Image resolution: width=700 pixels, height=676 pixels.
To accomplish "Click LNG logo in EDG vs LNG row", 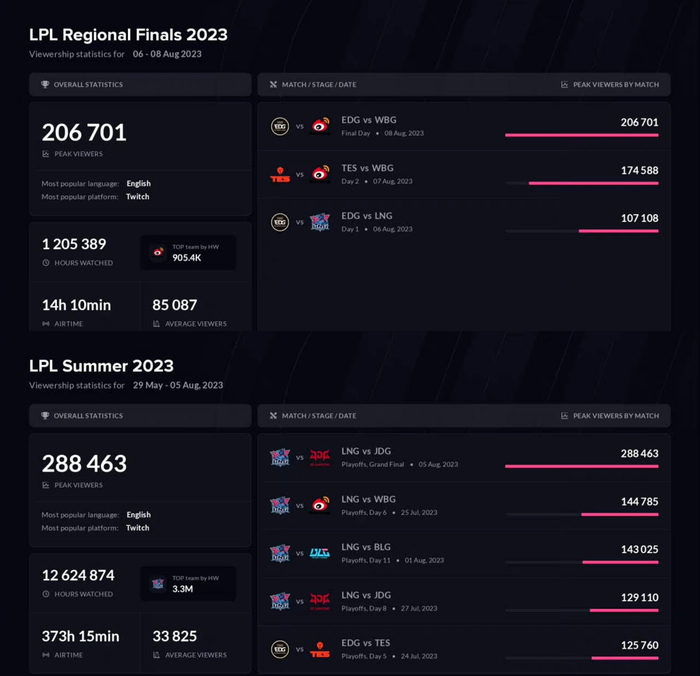I will pos(320,222).
